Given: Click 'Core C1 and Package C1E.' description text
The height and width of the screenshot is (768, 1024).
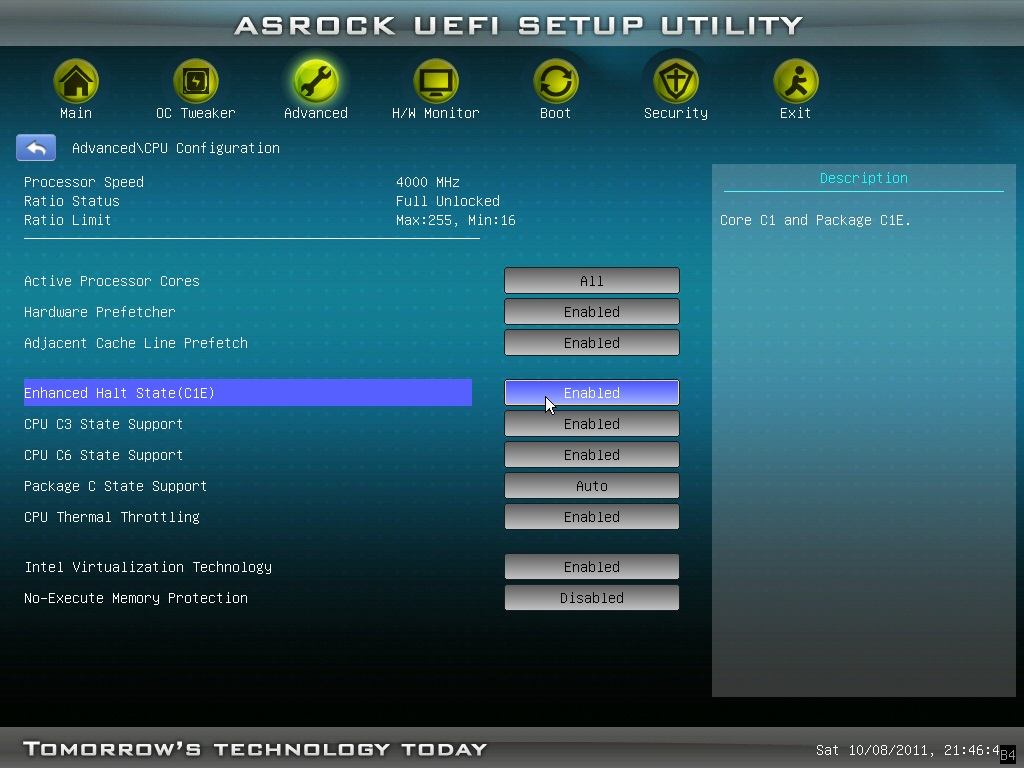Looking at the screenshot, I should pyautogui.click(x=815, y=220).
